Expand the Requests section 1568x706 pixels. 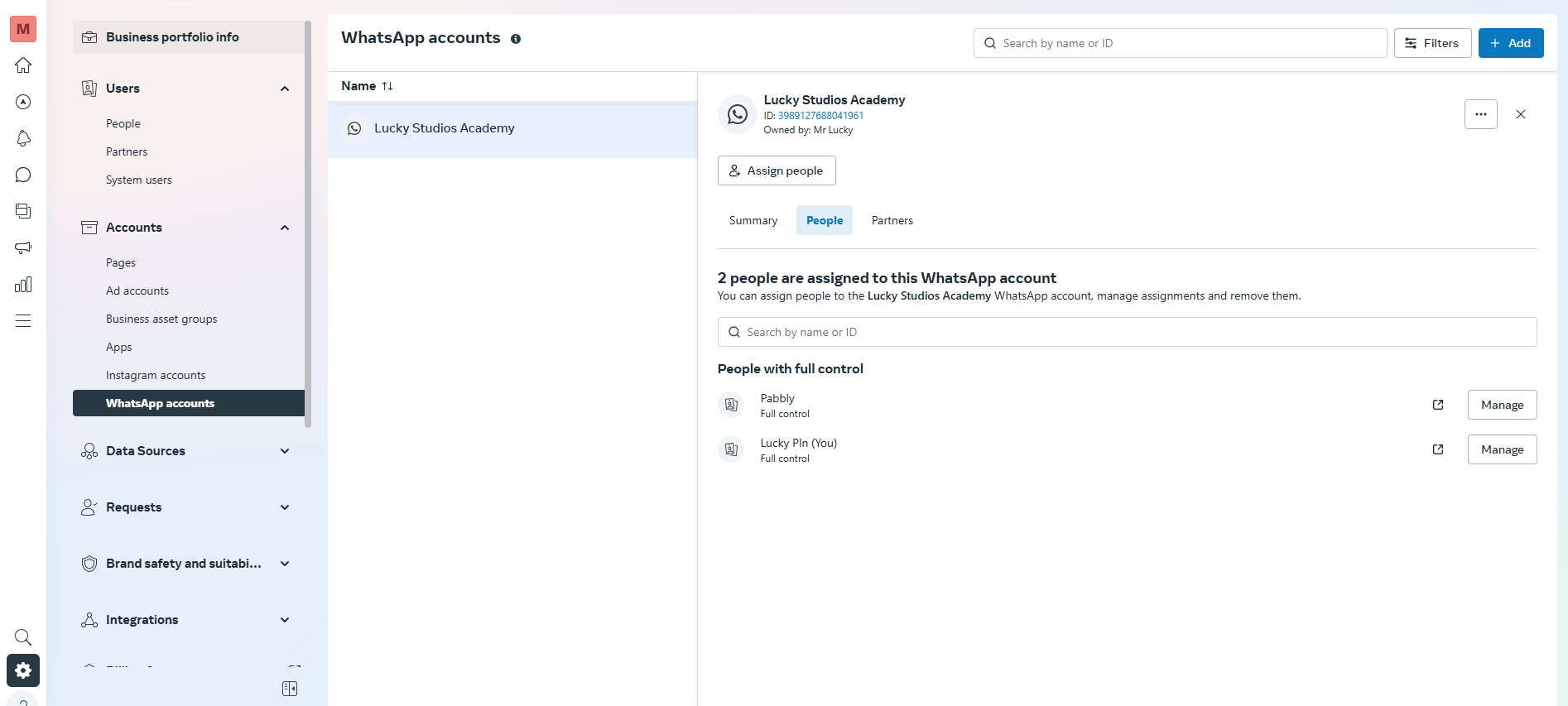click(285, 507)
